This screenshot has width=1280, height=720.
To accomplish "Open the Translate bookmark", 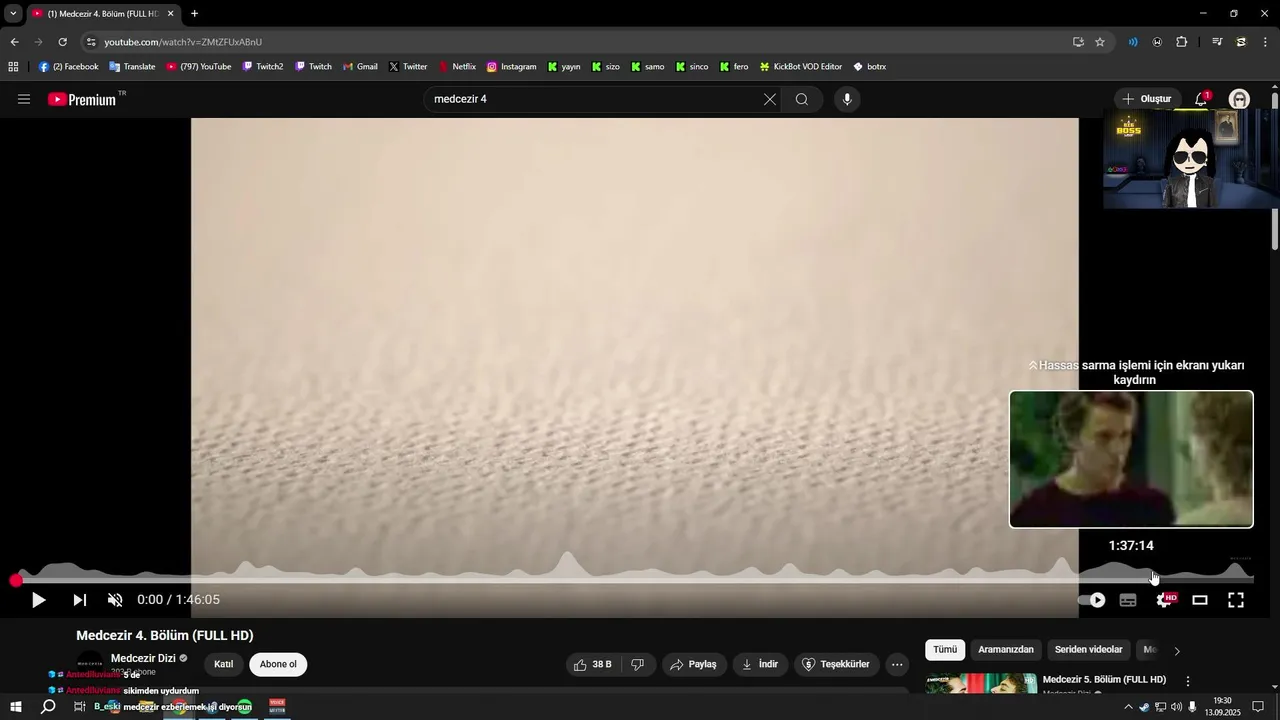I will [x=132, y=67].
